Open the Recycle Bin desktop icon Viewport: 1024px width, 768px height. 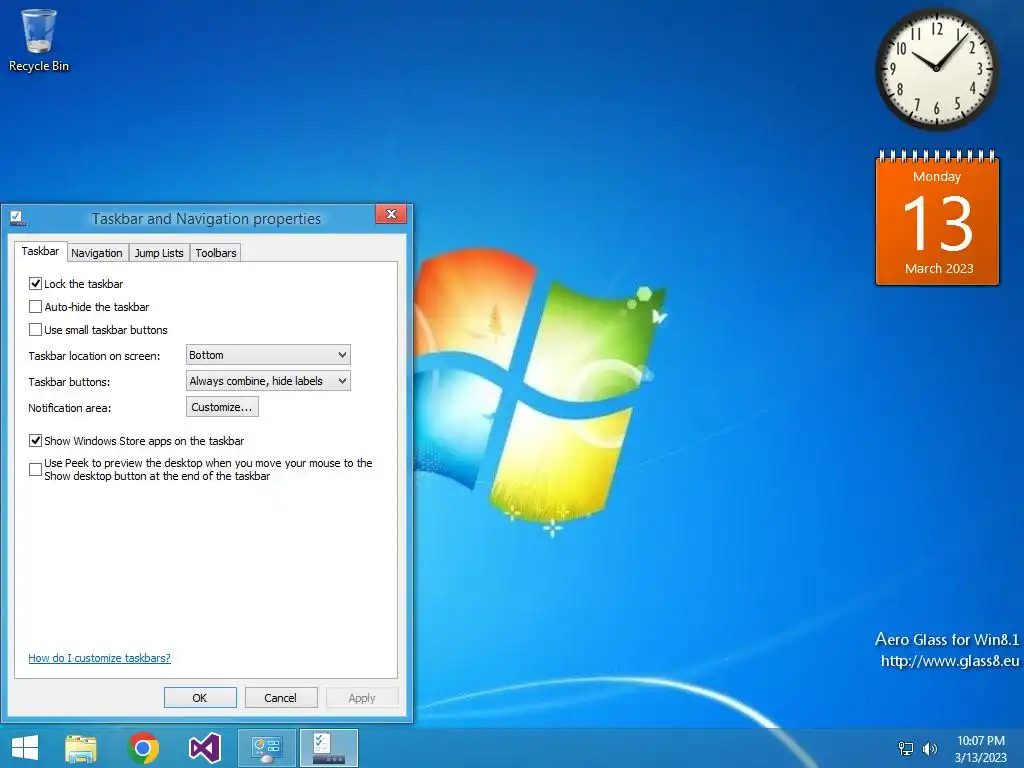(x=39, y=40)
